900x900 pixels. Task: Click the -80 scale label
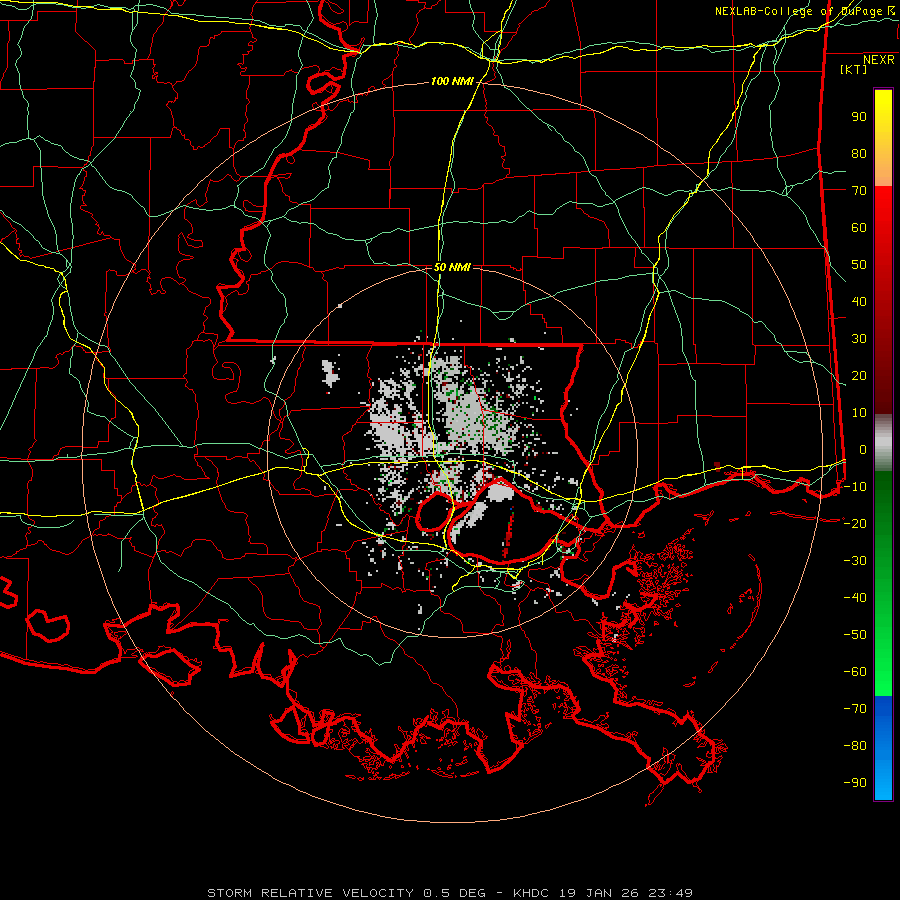(x=855, y=746)
